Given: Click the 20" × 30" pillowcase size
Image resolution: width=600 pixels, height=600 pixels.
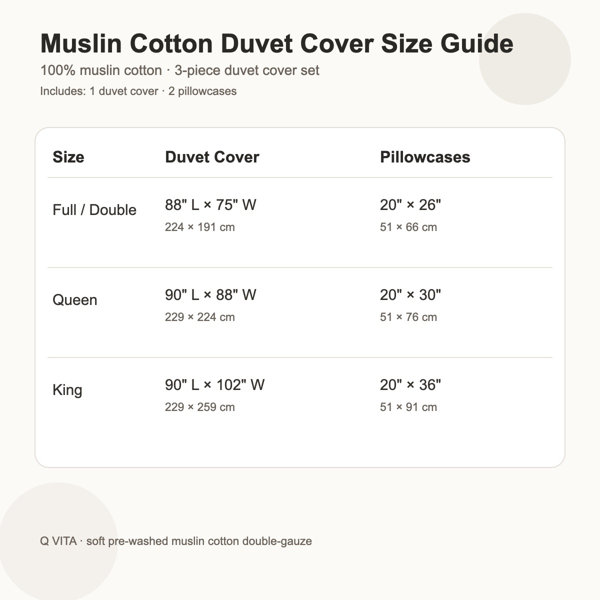Looking at the screenshot, I should click(410, 295).
